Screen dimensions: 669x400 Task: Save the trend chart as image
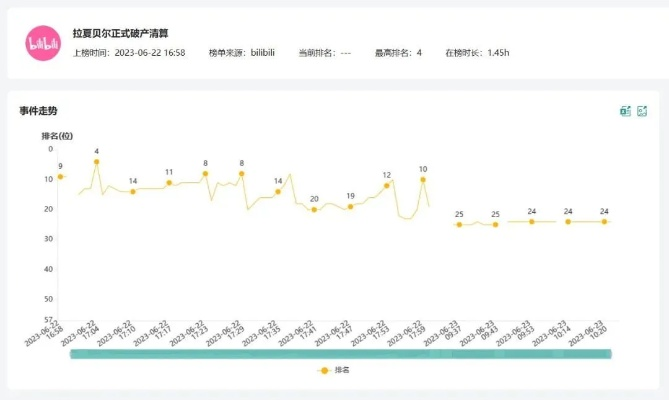[642, 111]
